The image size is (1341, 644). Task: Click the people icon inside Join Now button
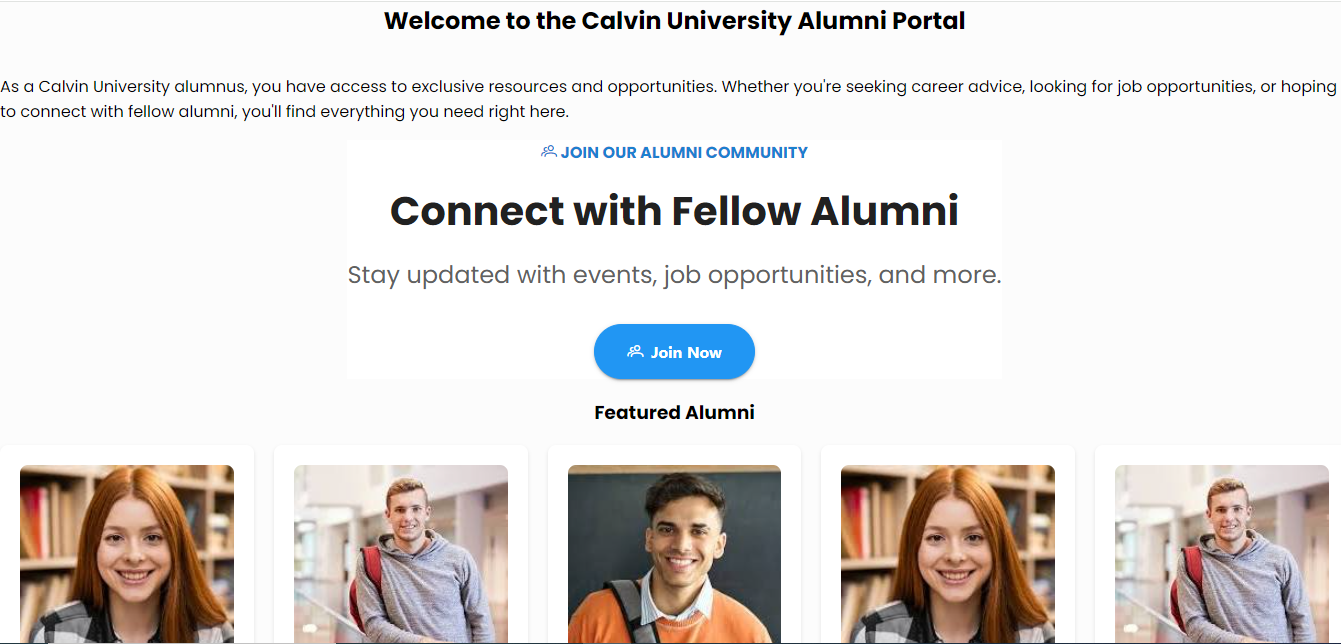(x=635, y=352)
